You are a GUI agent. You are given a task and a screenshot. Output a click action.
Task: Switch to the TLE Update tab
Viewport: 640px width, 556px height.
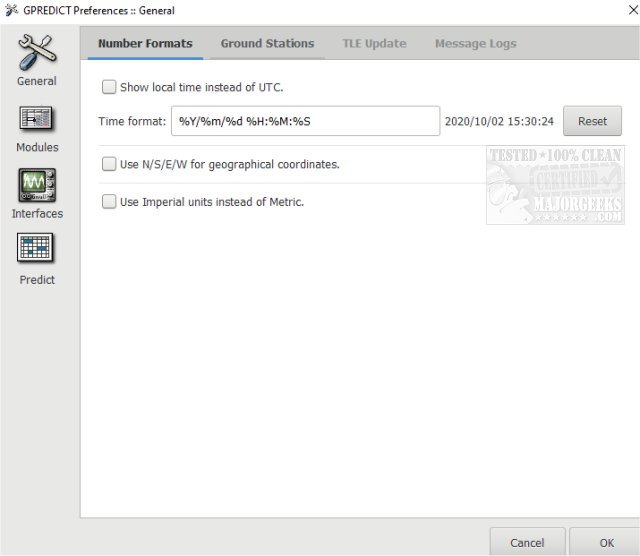tap(374, 43)
